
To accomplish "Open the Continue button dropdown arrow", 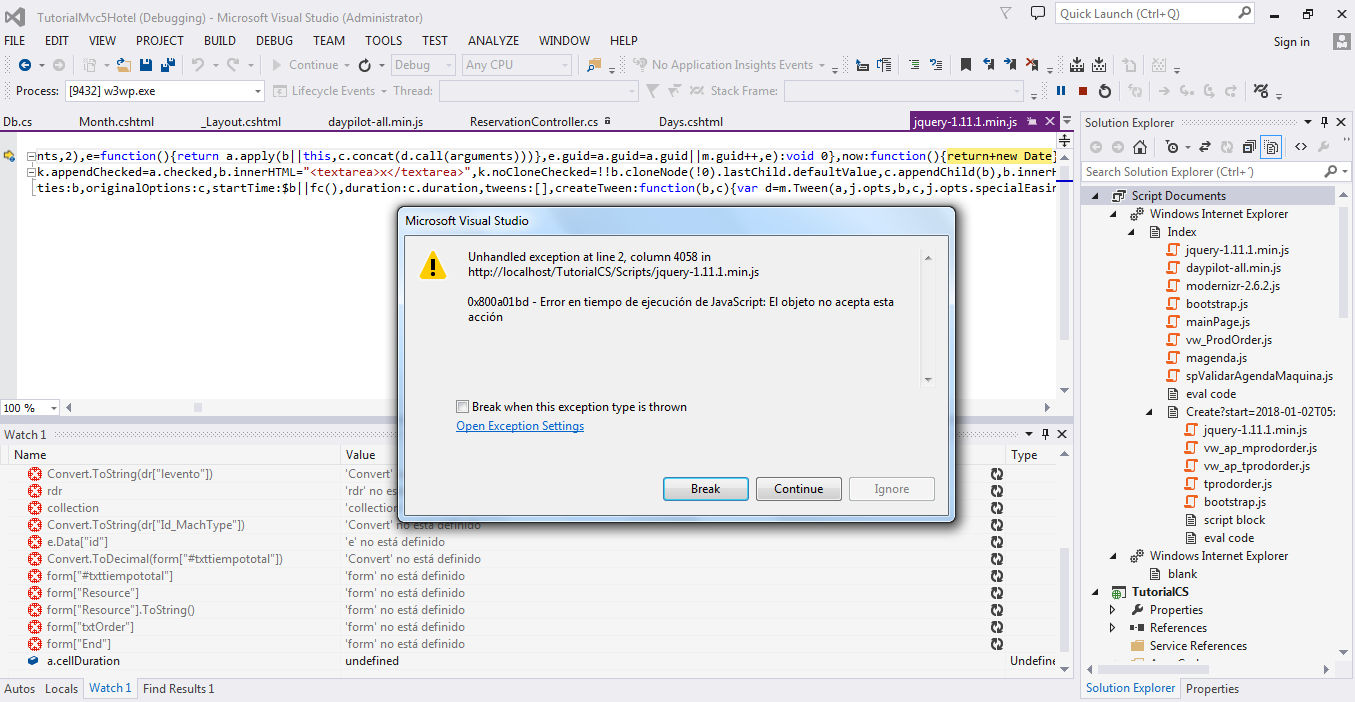I will [x=347, y=65].
